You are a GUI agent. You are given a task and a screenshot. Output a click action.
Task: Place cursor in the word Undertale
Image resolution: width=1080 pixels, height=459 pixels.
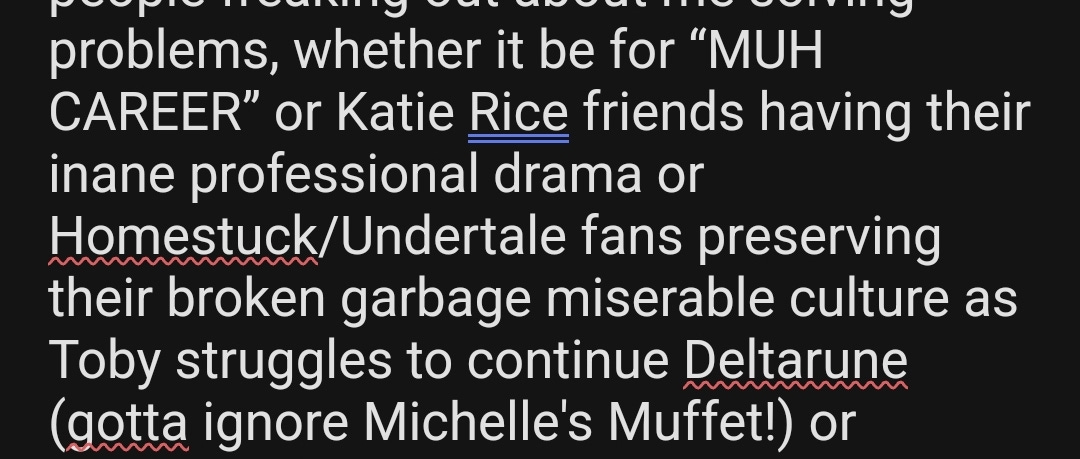453,236
